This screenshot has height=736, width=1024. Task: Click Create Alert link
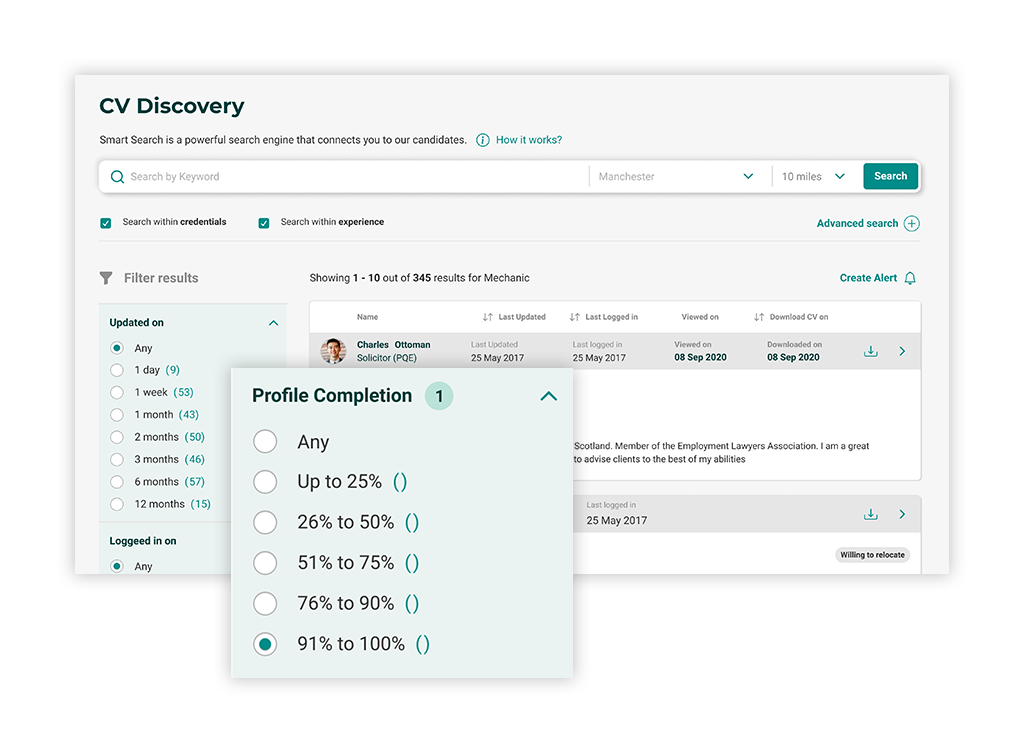(x=869, y=278)
